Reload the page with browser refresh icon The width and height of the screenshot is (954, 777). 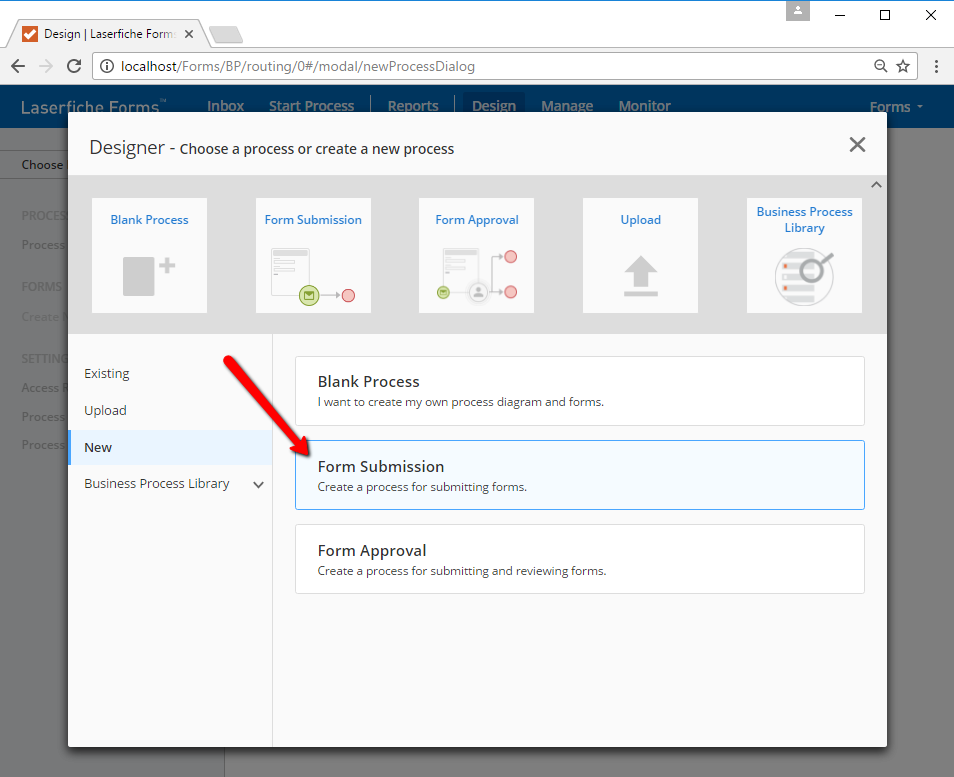(x=74, y=66)
